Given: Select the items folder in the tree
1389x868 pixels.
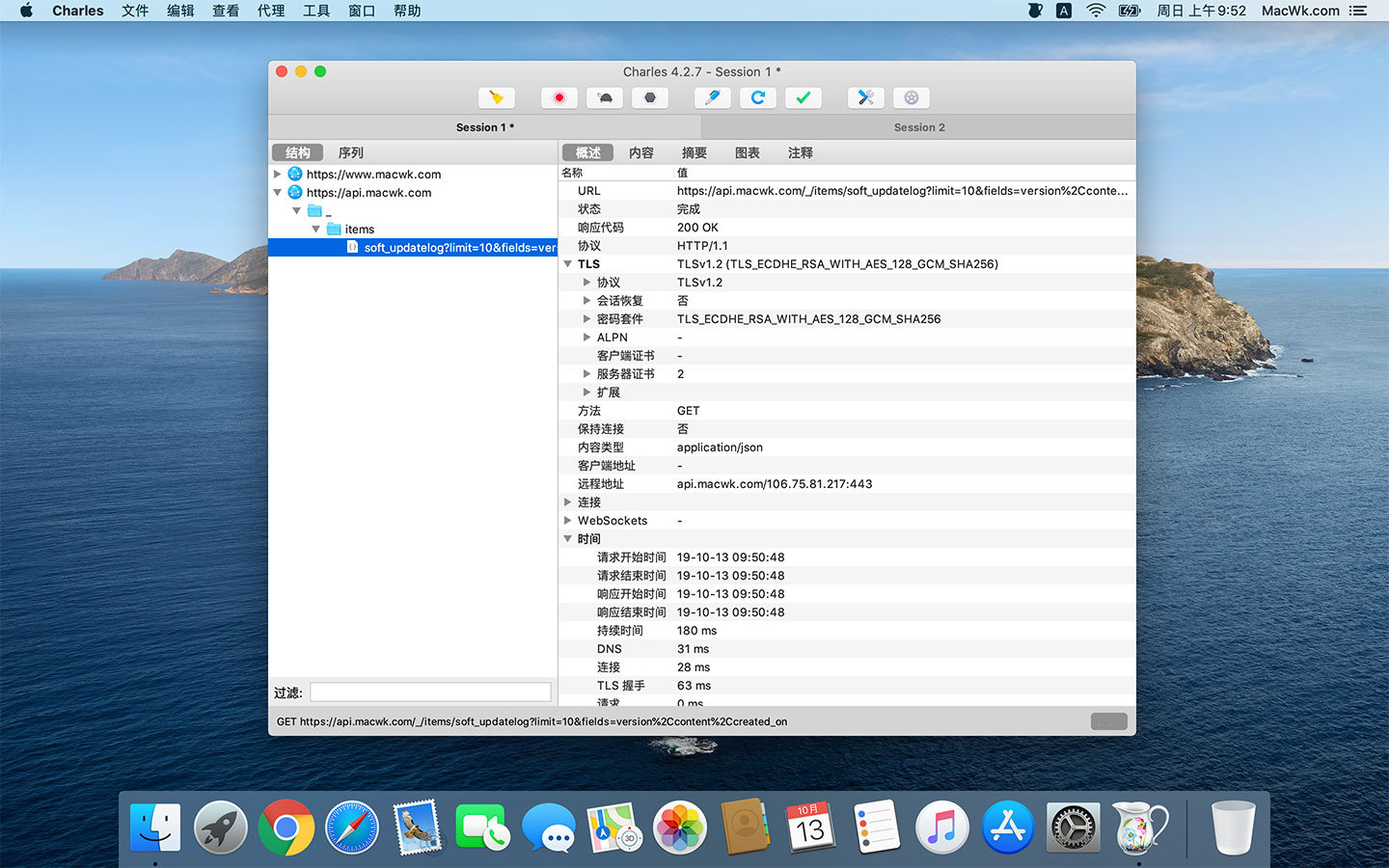Looking at the screenshot, I should coord(359,230).
